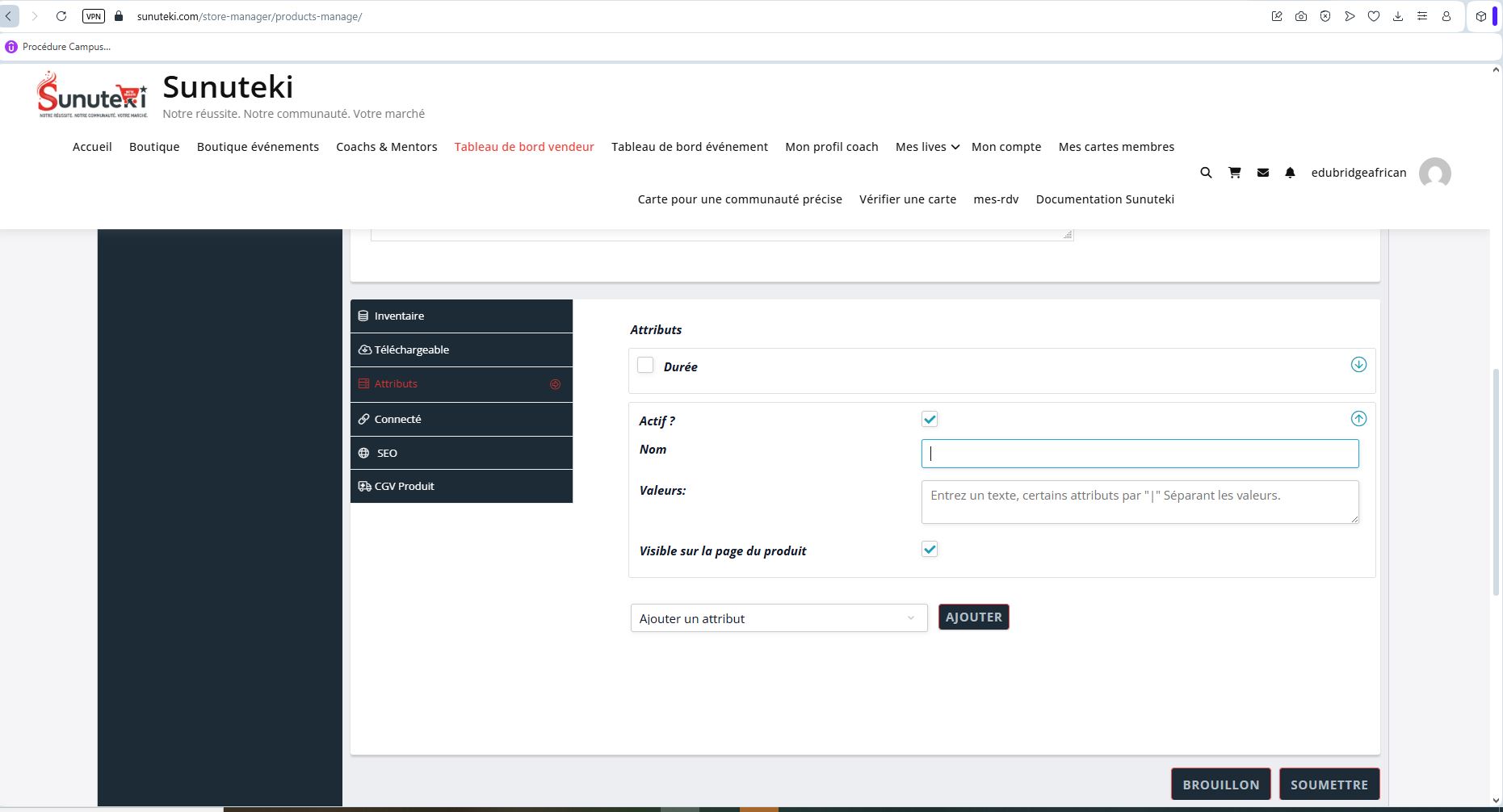Image resolution: width=1503 pixels, height=812 pixels.
Task: Click the user avatar profile picture
Action: [1434, 173]
